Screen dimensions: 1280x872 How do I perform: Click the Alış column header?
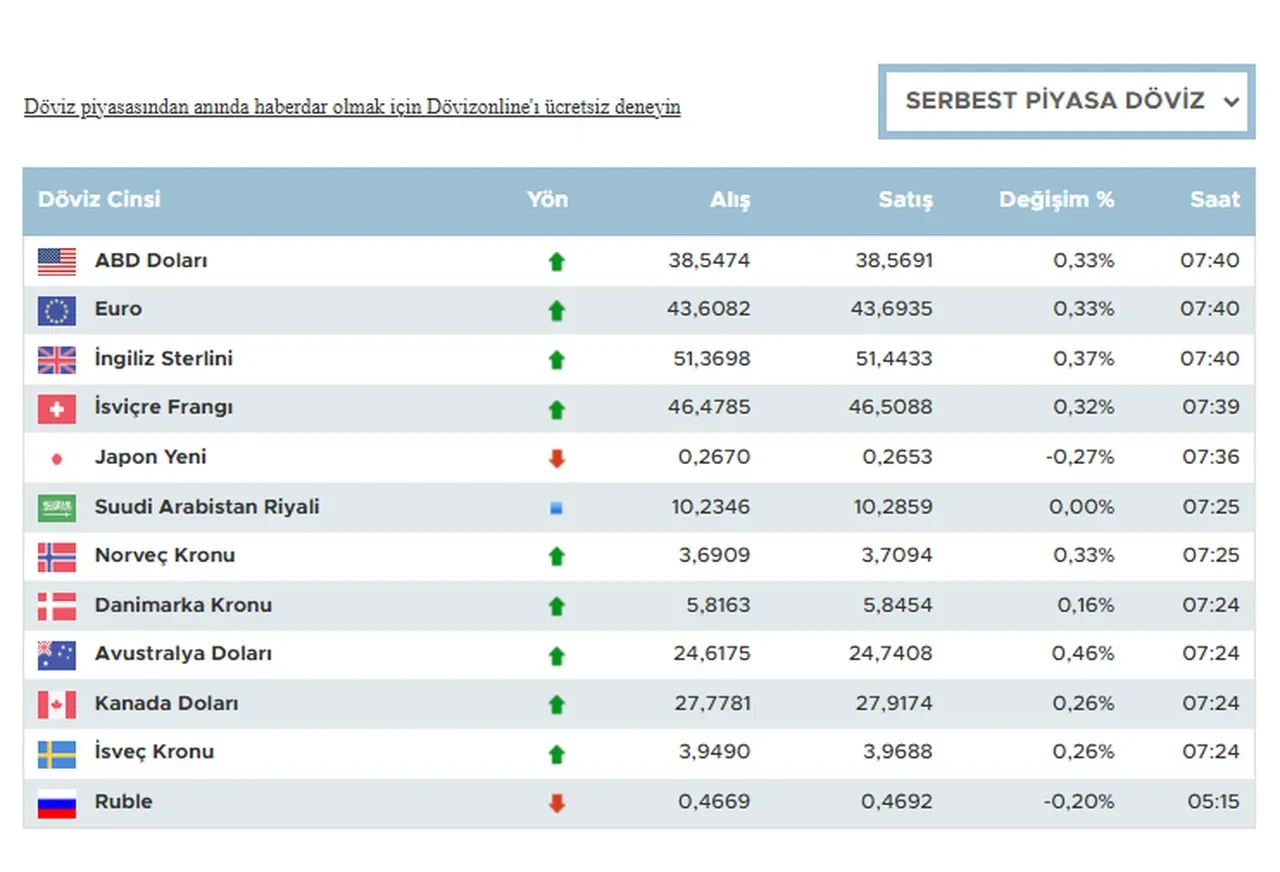coord(730,200)
